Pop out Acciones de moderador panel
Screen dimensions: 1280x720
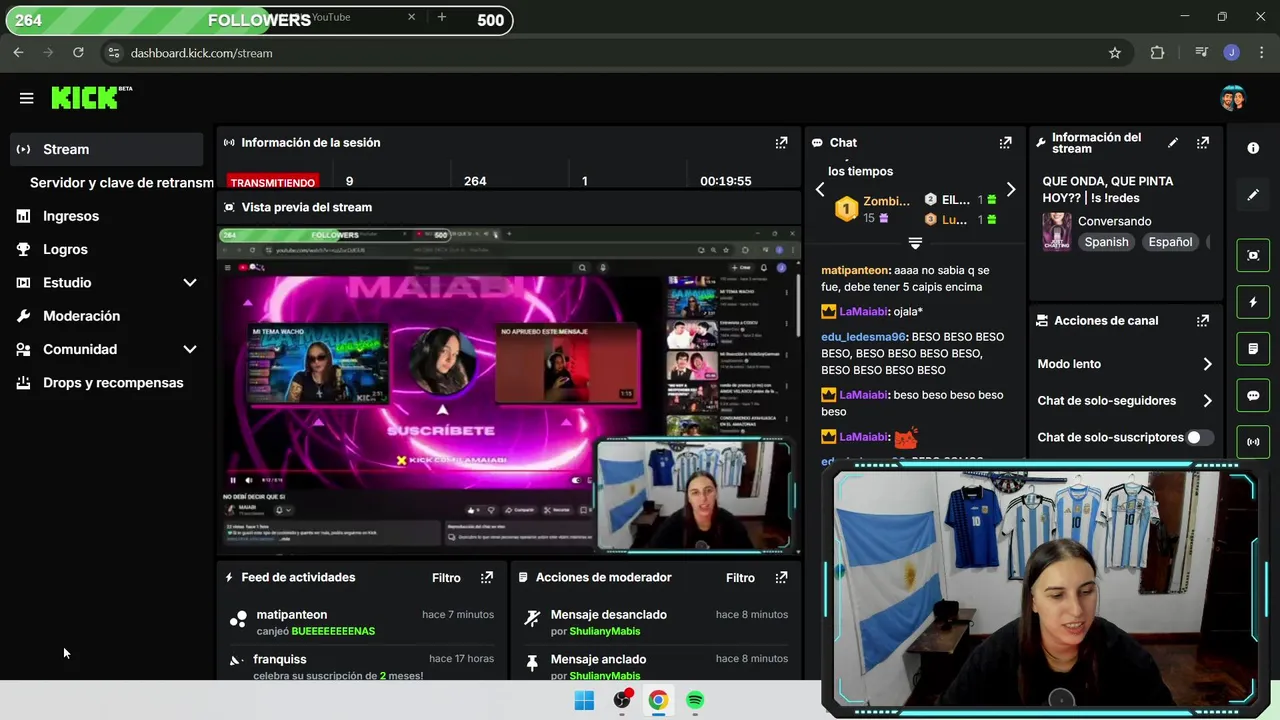point(781,577)
